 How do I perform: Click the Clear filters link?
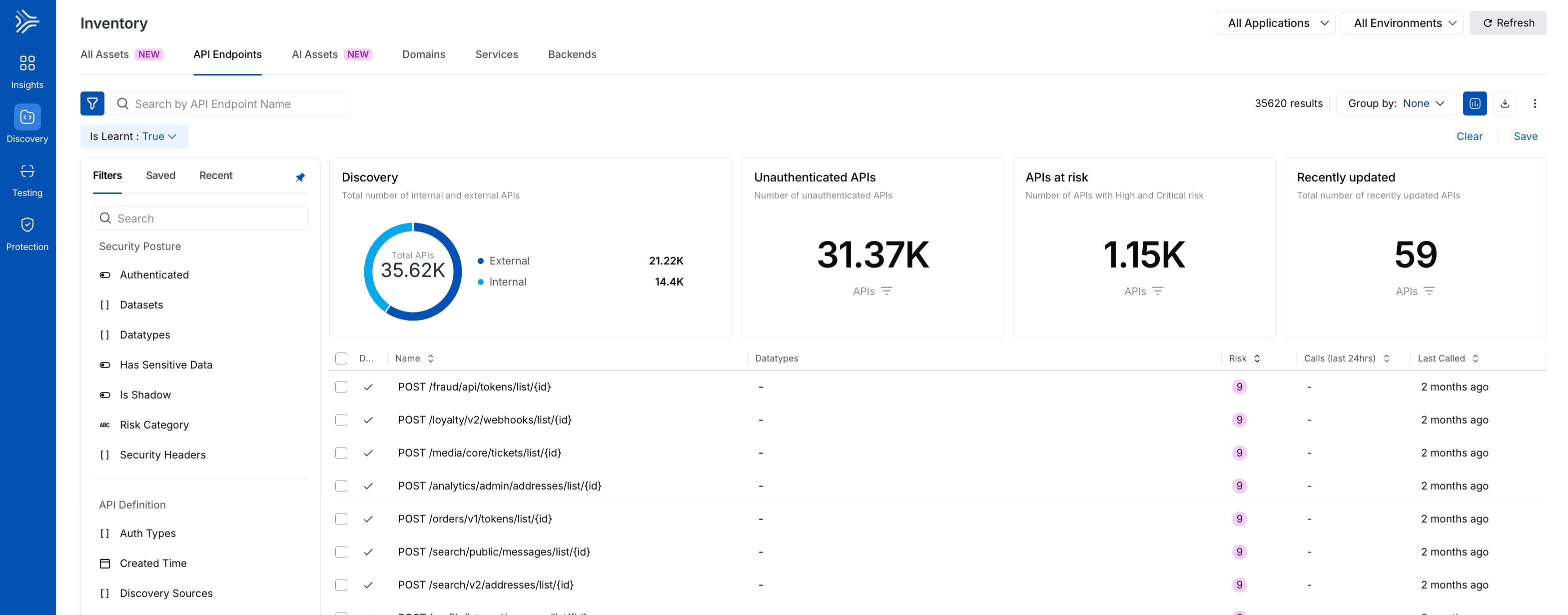pos(1470,136)
